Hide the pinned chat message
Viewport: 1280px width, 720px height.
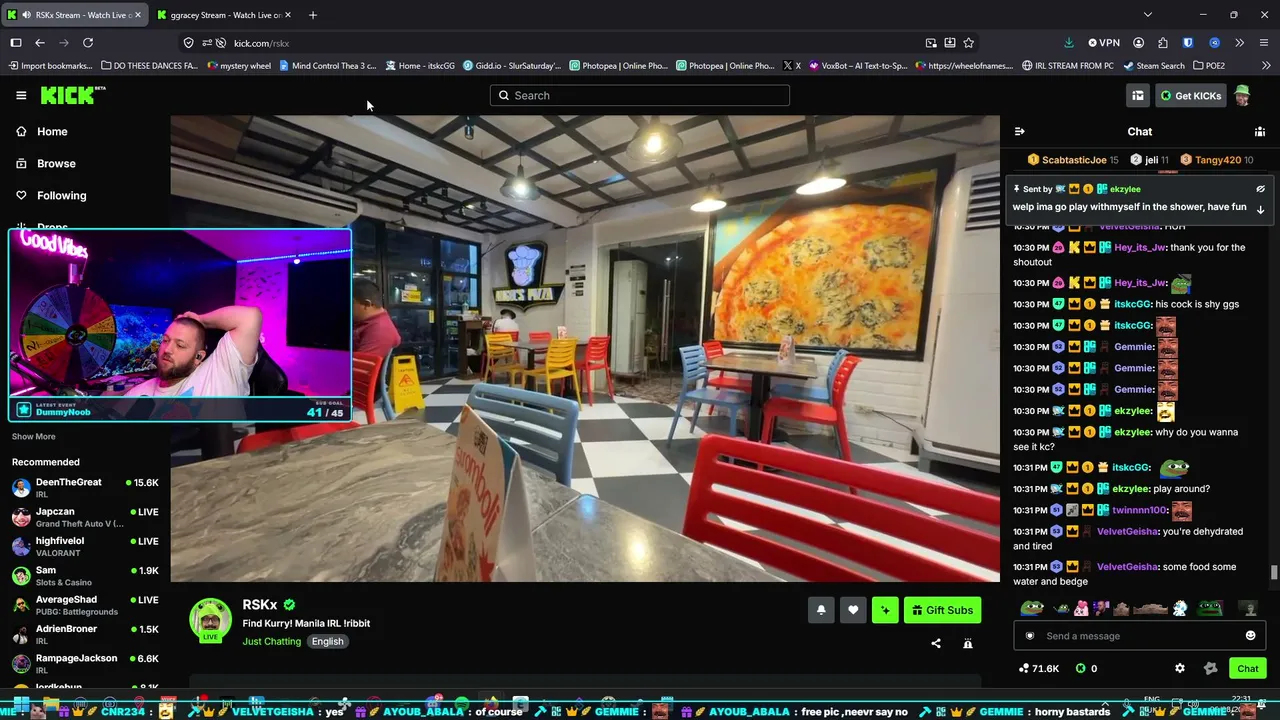(x=1260, y=189)
